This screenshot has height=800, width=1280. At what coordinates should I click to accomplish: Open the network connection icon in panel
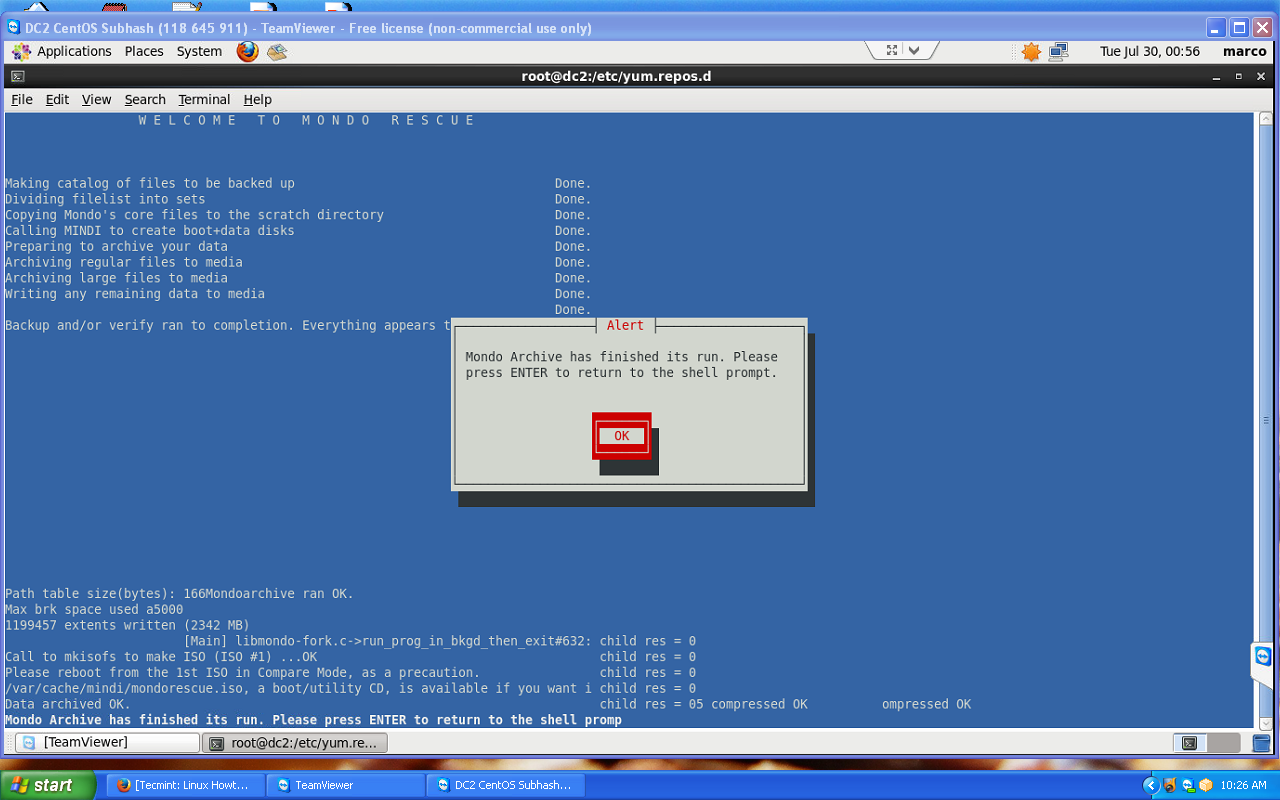point(1059,51)
